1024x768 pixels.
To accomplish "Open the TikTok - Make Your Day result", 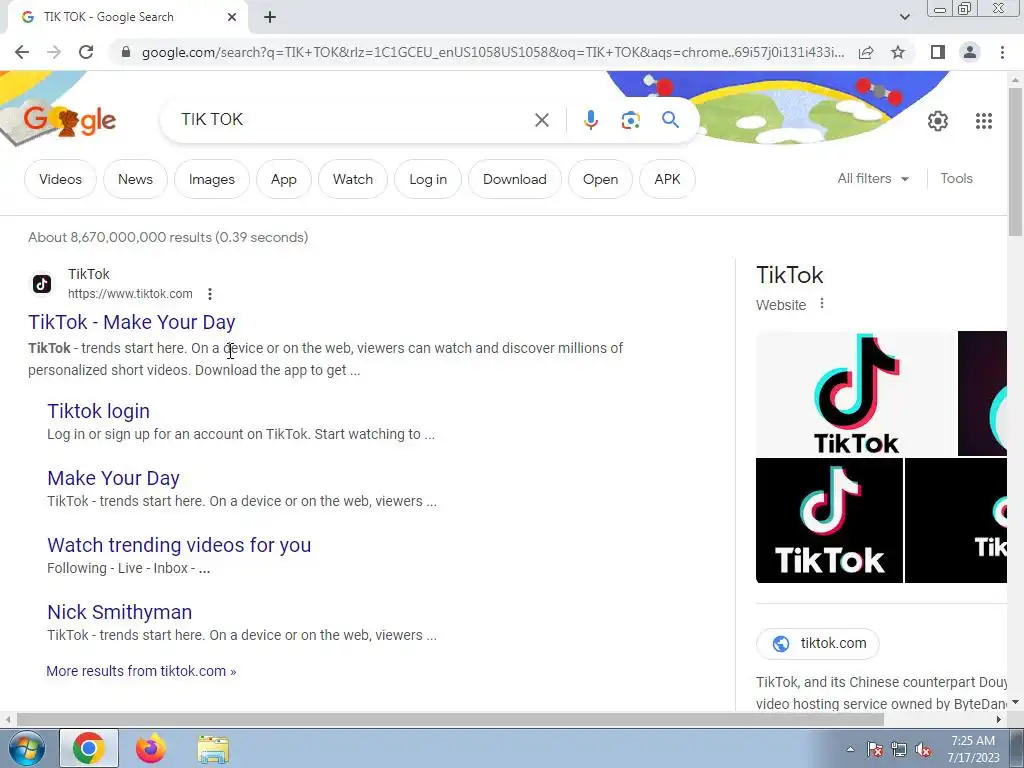I will click(131, 322).
